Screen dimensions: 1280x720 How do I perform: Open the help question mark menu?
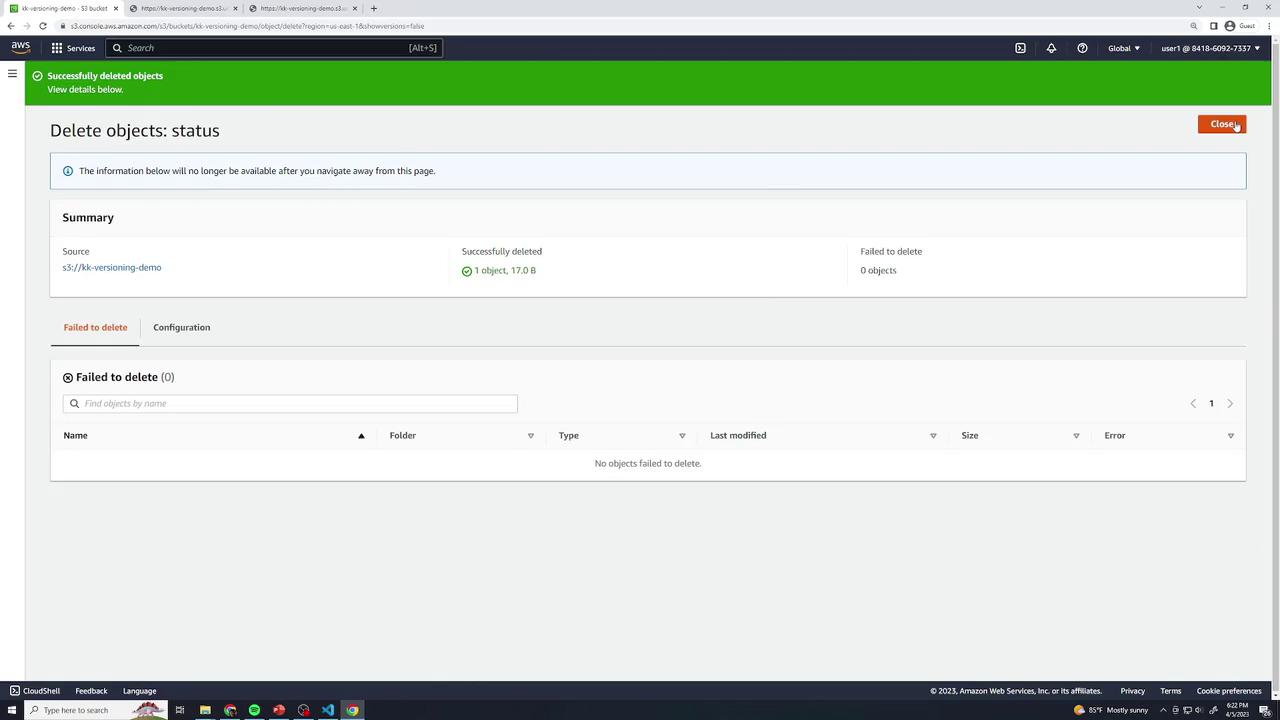coord(1082,48)
